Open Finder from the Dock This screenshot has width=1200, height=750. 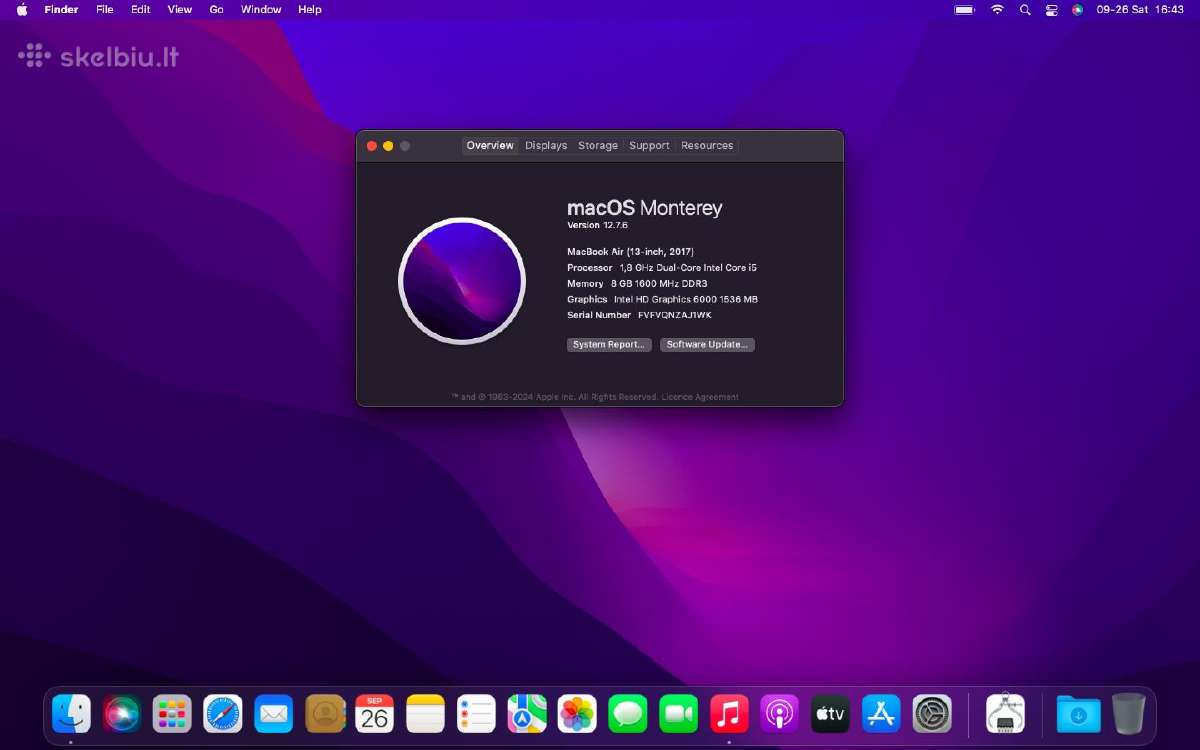tap(71, 714)
